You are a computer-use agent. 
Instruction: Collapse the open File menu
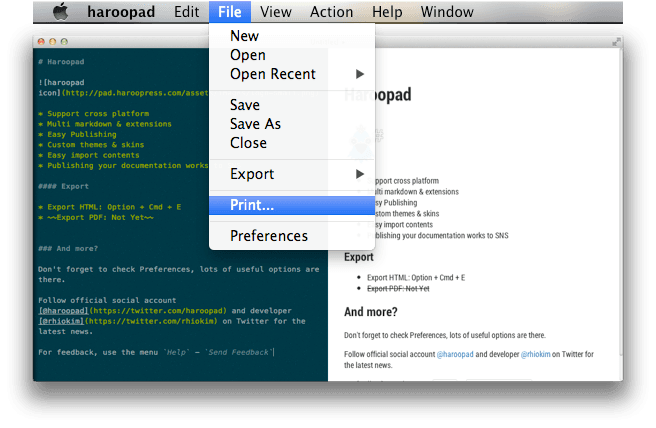(230, 12)
